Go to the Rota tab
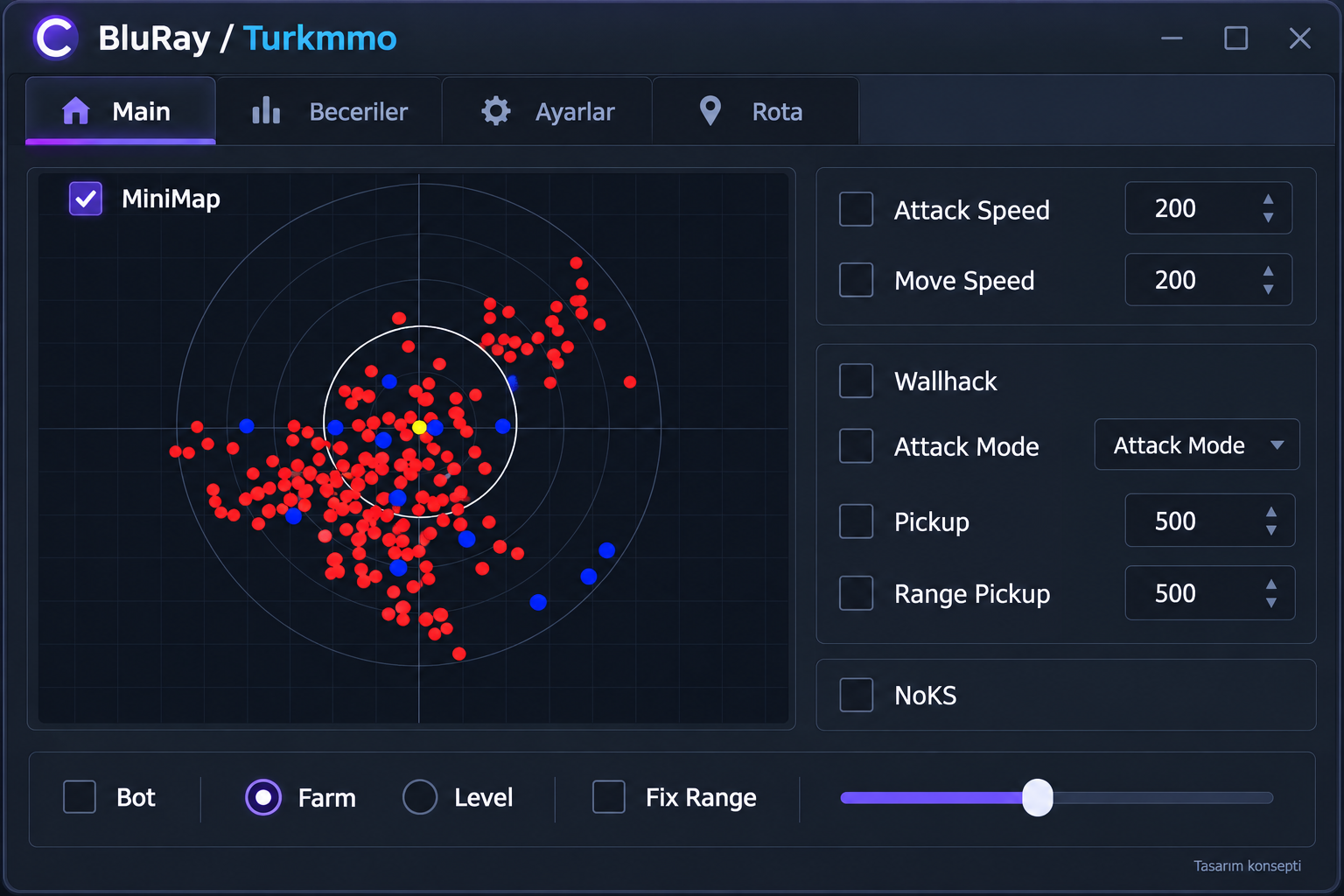Viewport: 1344px width, 896px height. (x=755, y=111)
